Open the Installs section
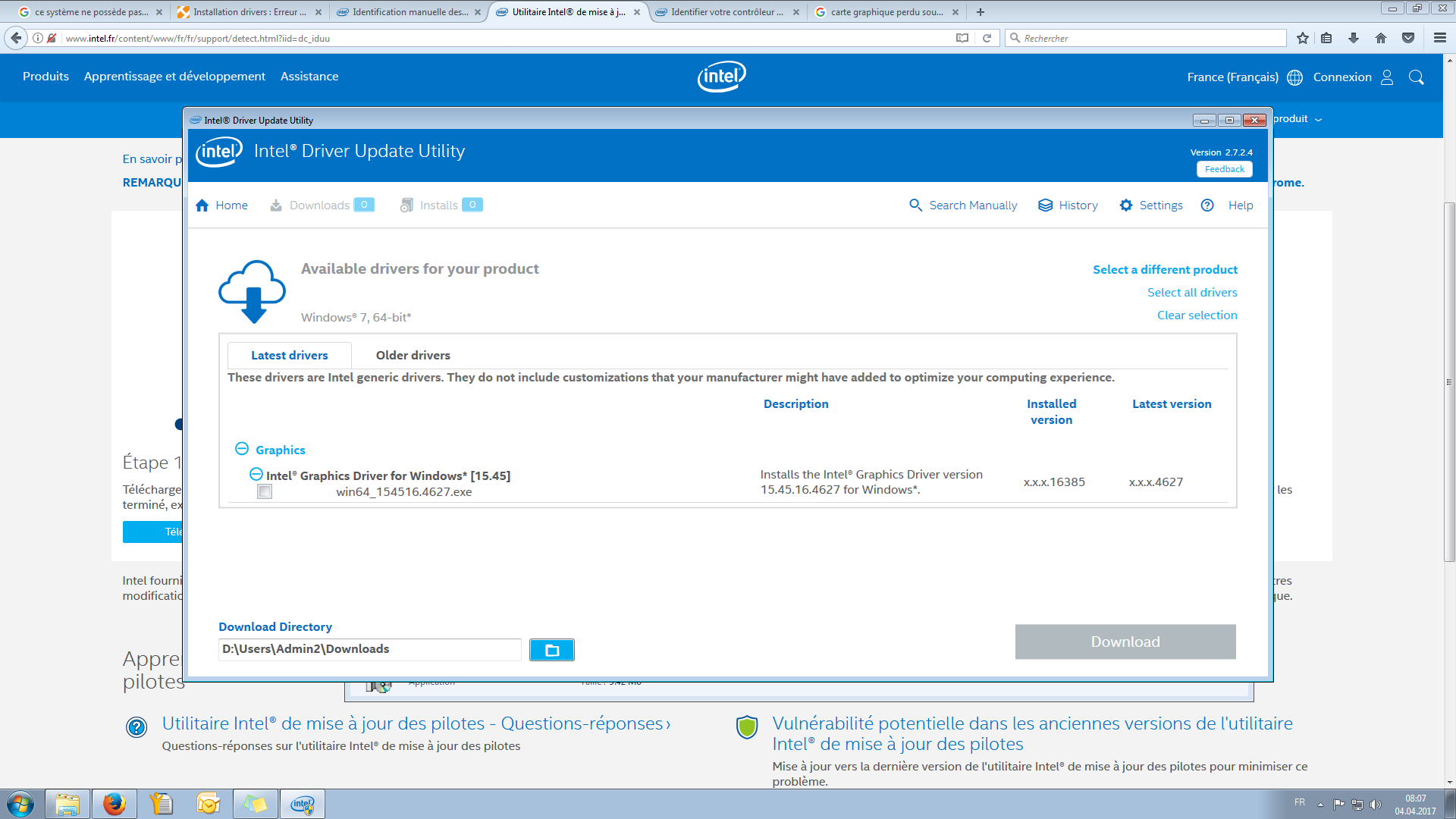 tap(441, 206)
